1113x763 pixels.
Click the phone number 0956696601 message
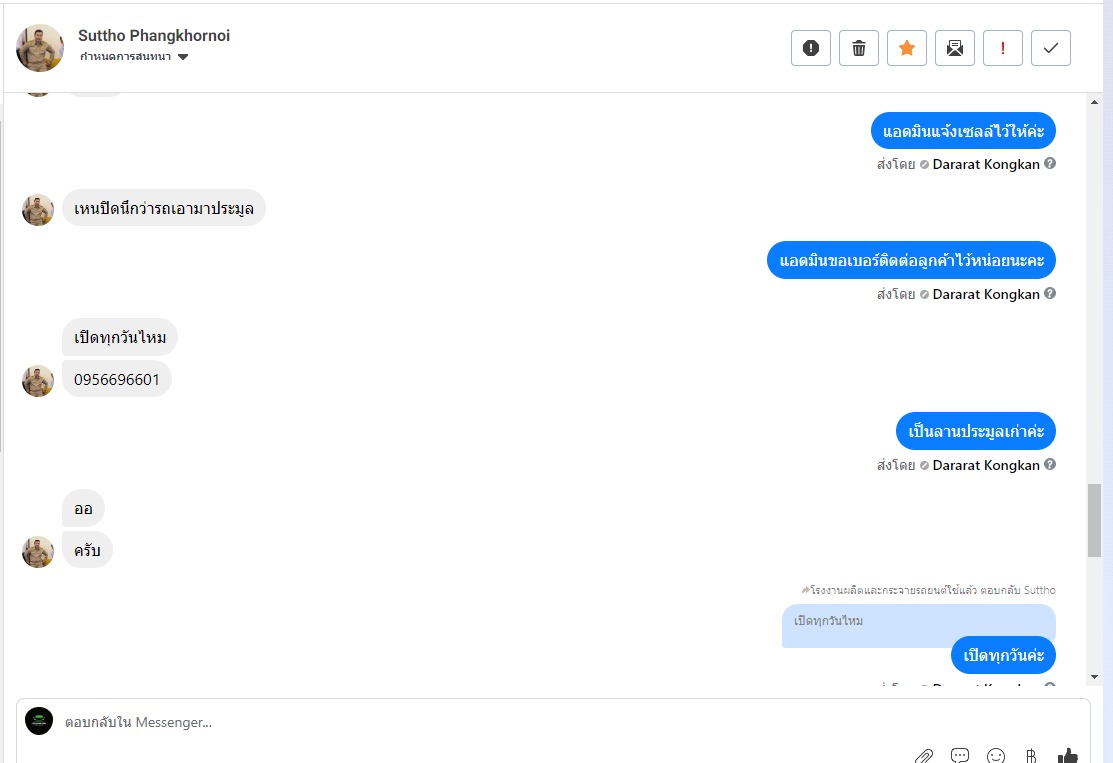coord(117,379)
